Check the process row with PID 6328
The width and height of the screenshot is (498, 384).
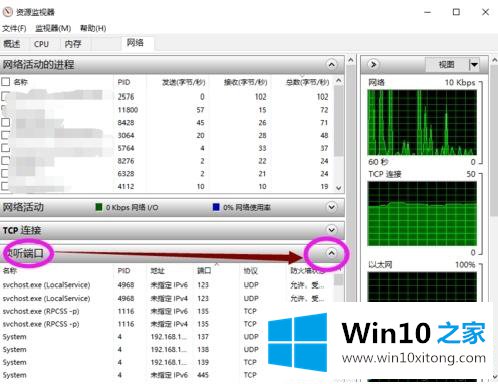[6, 173]
